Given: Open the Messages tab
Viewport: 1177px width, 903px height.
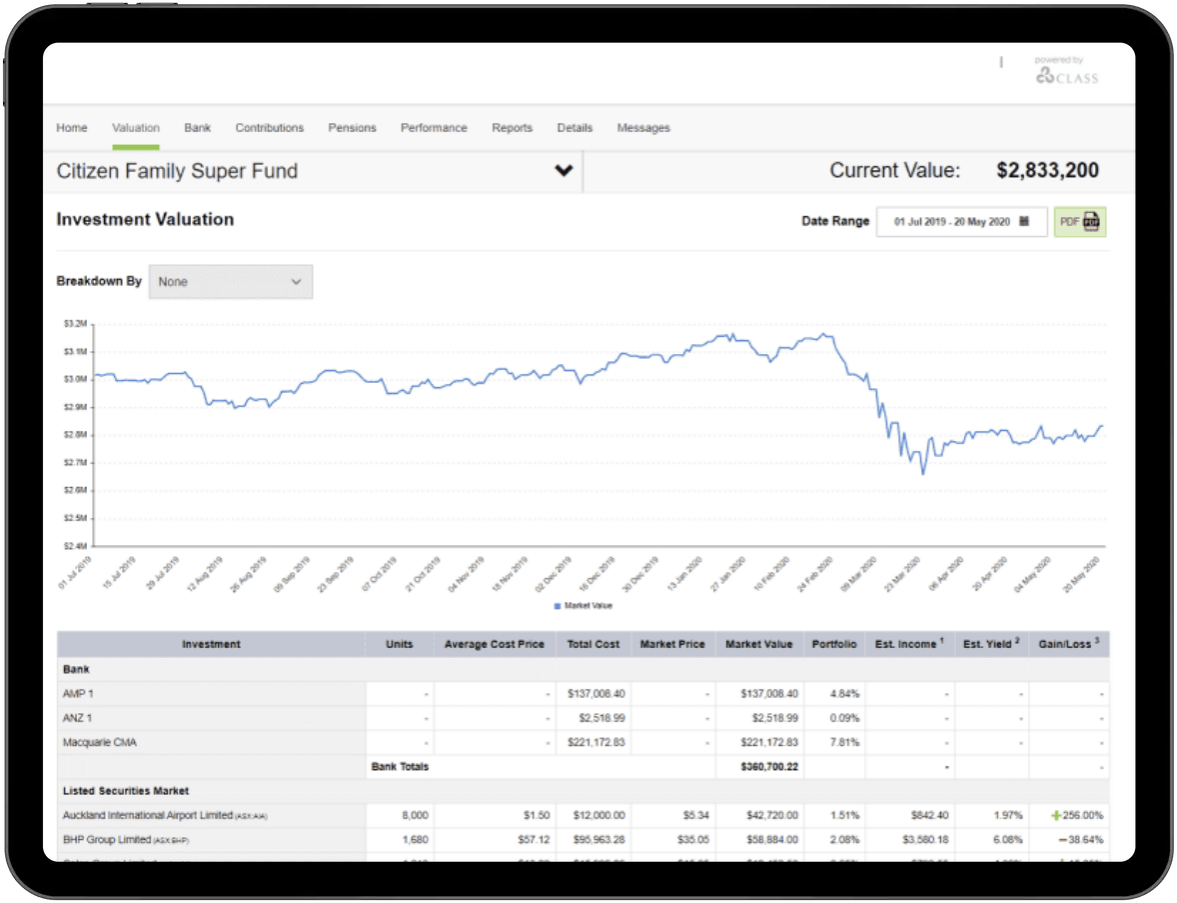Looking at the screenshot, I should [x=643, y=128].
